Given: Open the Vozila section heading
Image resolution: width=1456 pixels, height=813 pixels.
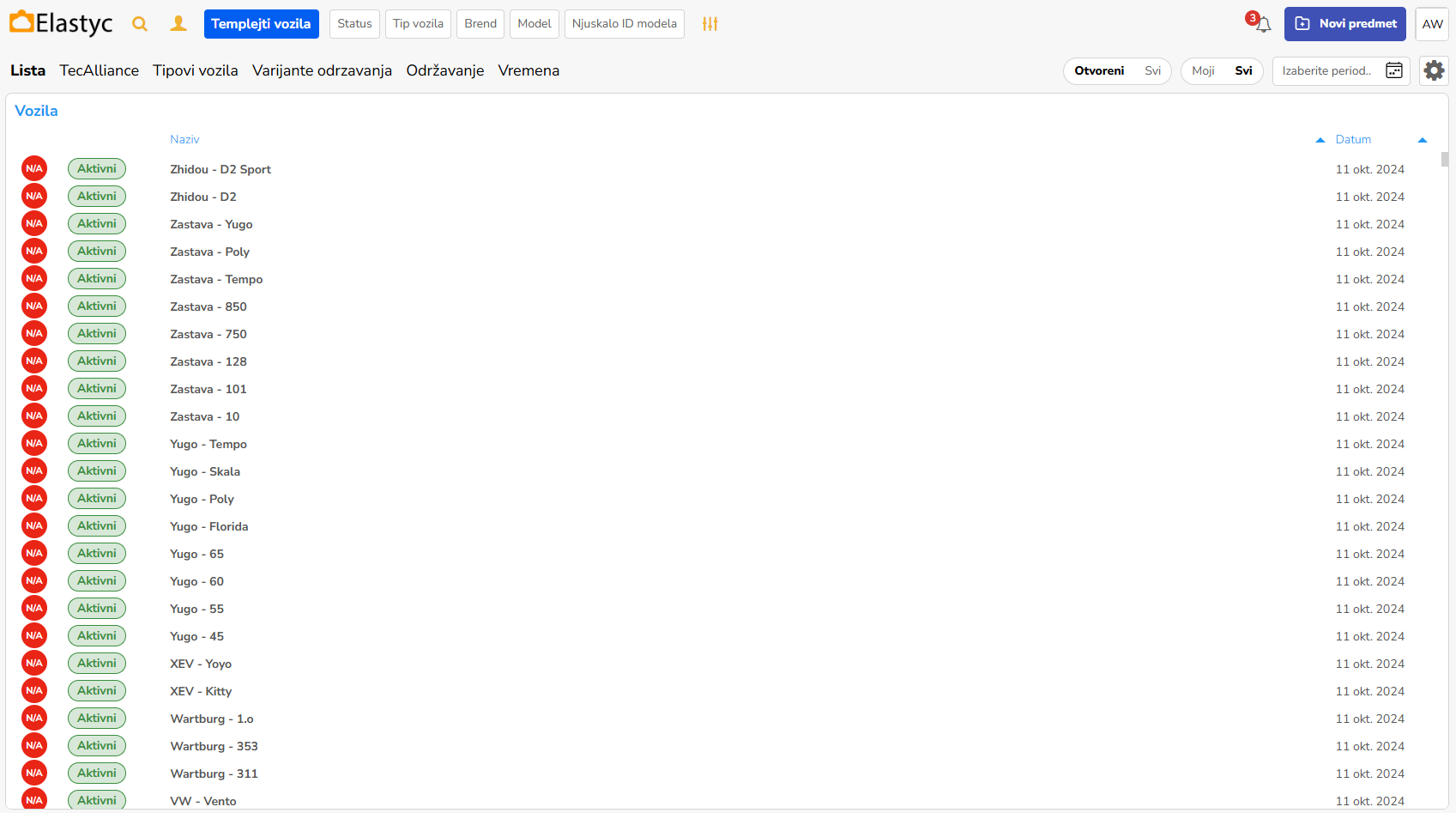Looking at the screenshot, I should pyautogui.click(x=36, y=111).
